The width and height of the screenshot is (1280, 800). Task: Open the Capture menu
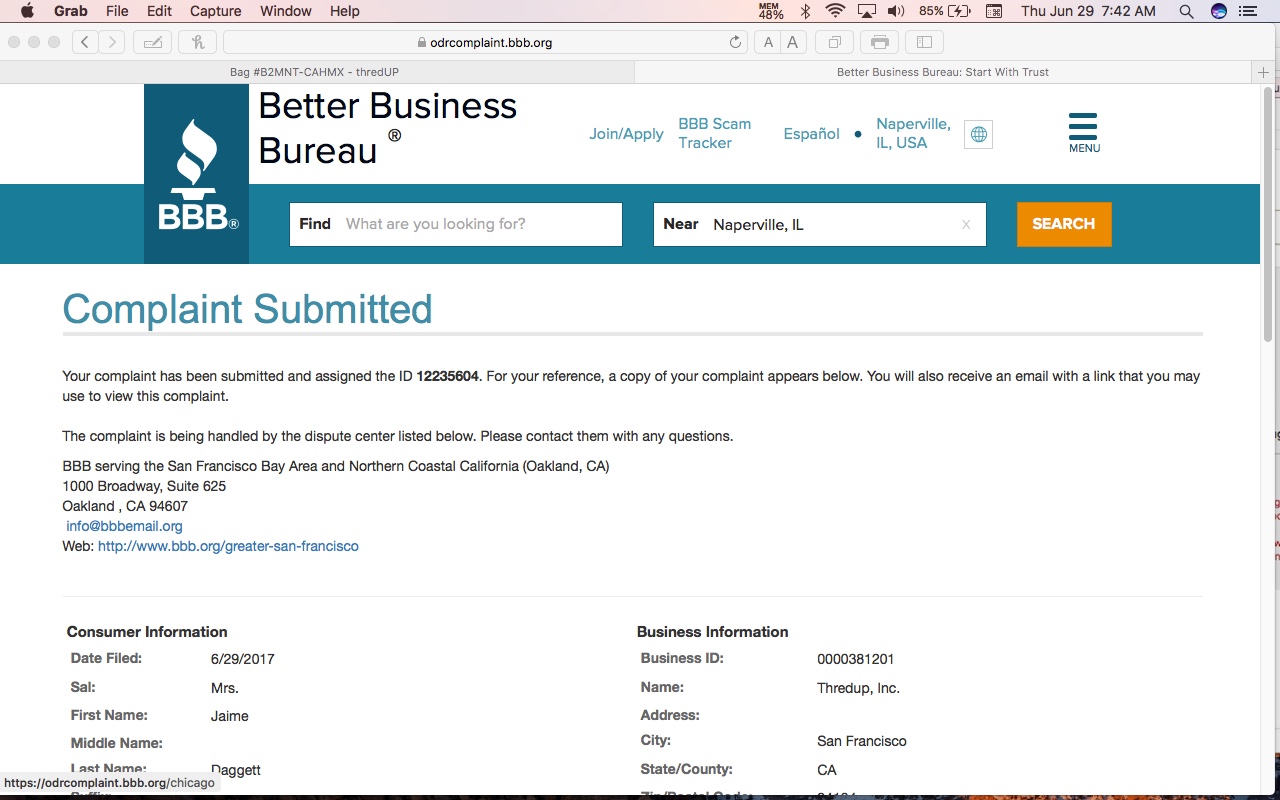tap(215, 11)
